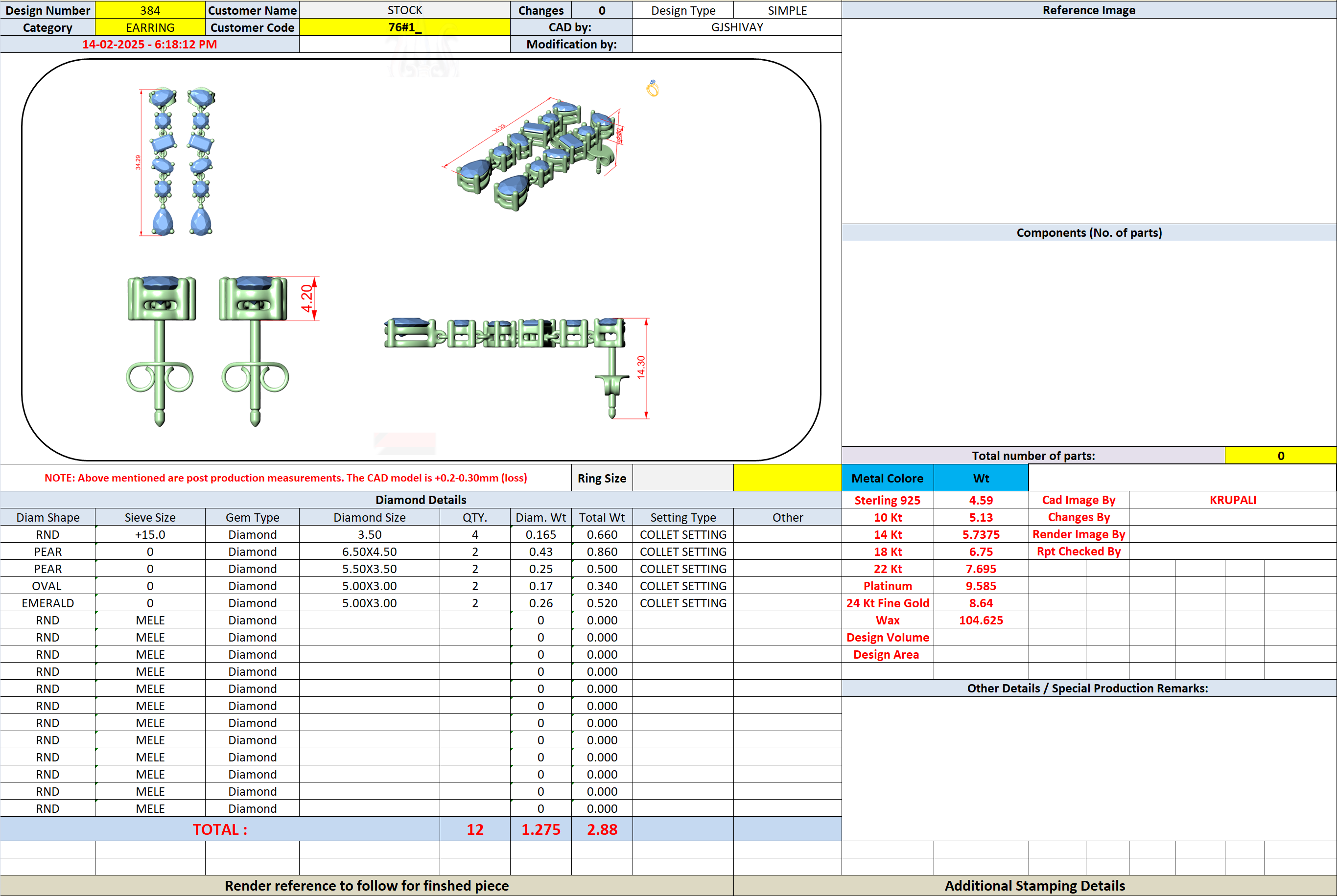Select diamond size 5.50X3.50 cell
Screen dimensions: 1337x896
(369, 569)
